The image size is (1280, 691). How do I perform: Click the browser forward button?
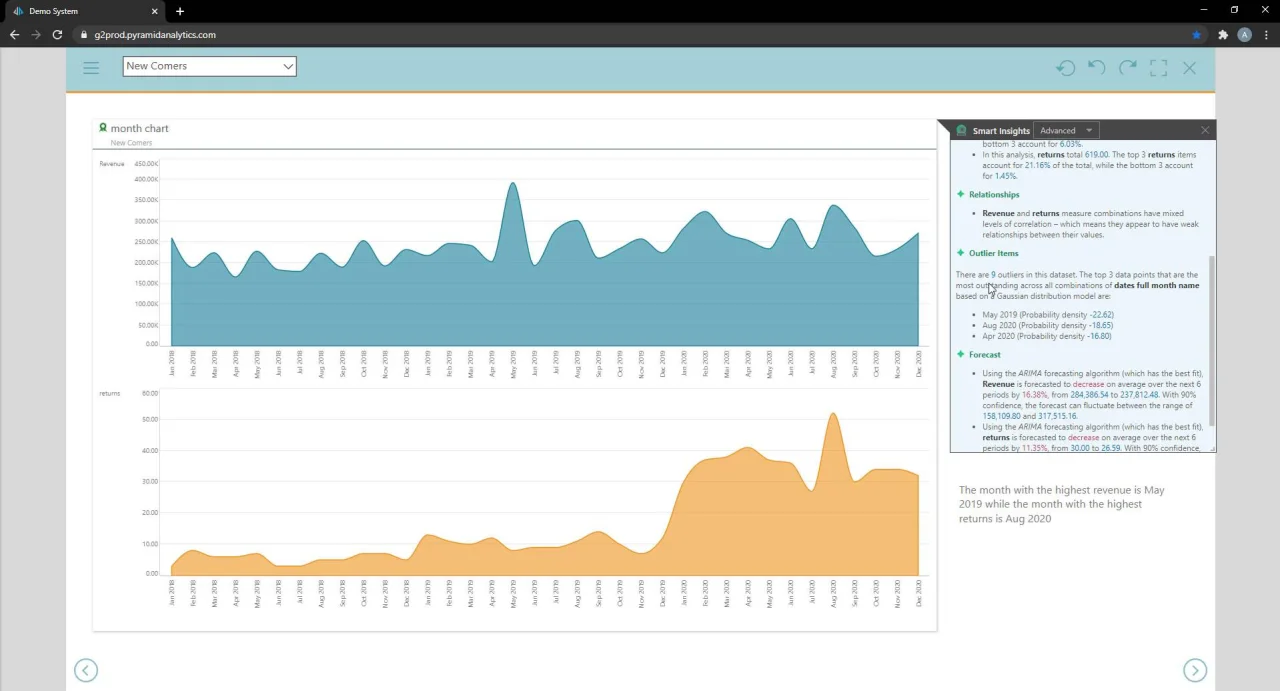pyautogui.click(x=36, y=35)
